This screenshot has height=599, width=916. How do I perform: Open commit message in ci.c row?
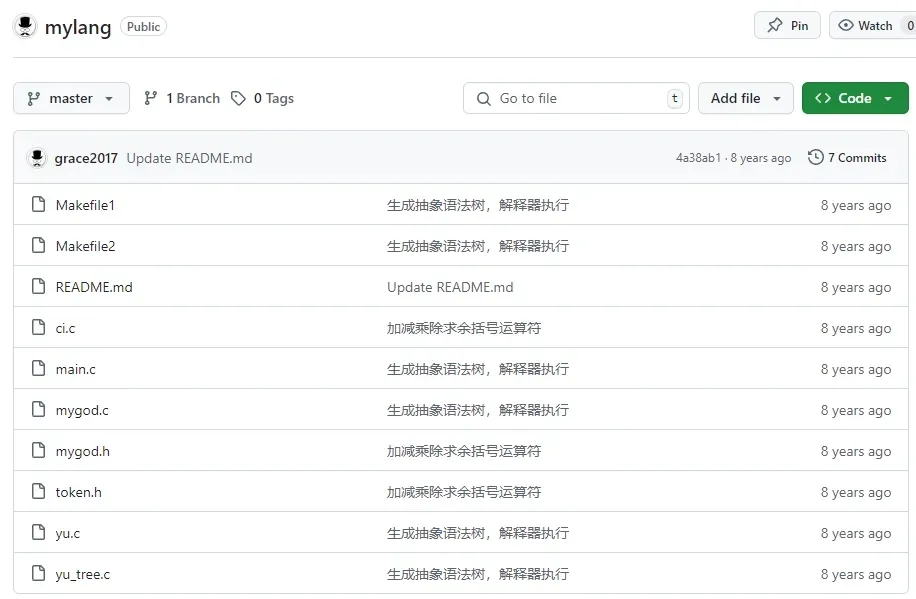pos(464,328)
